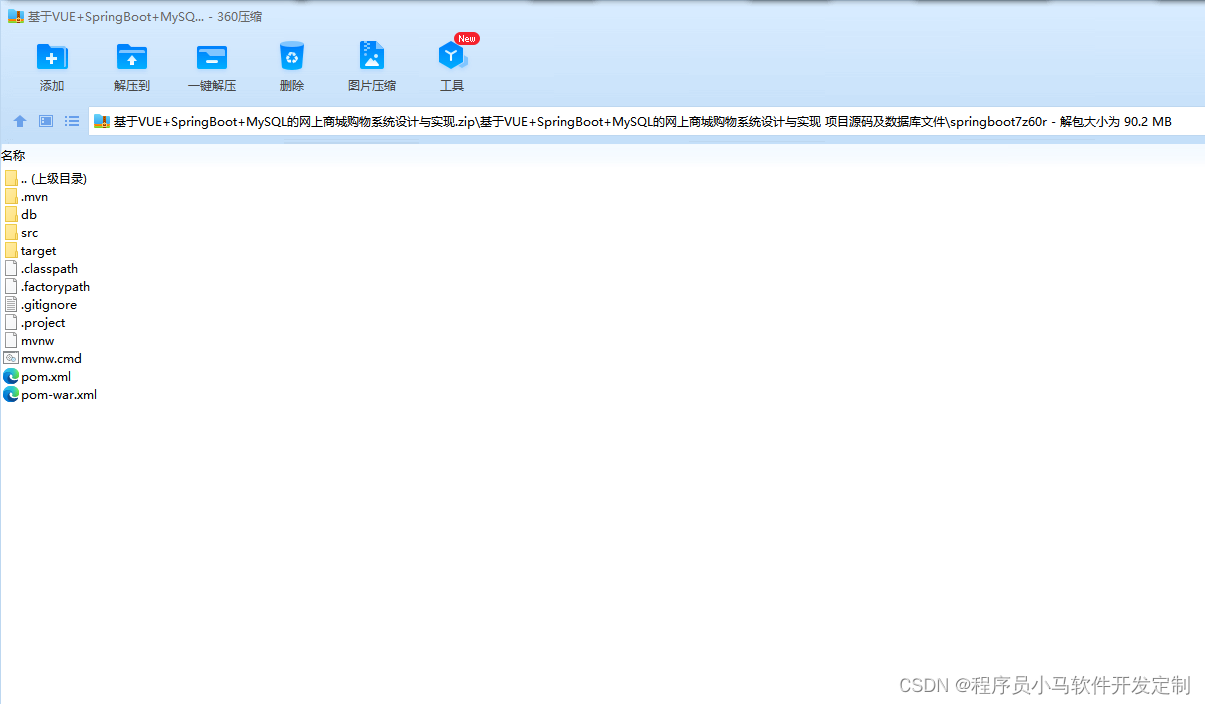
Task: Click the blue up-arrow navigation icon
Action: pos(19,121)
